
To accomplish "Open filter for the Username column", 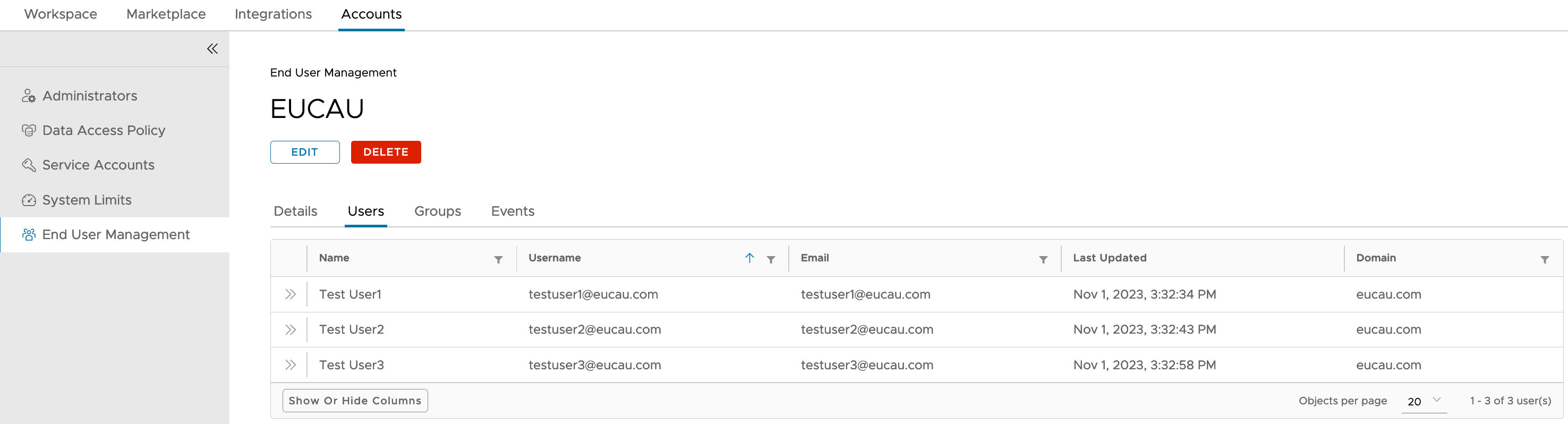I will click(x=771, y=259).
